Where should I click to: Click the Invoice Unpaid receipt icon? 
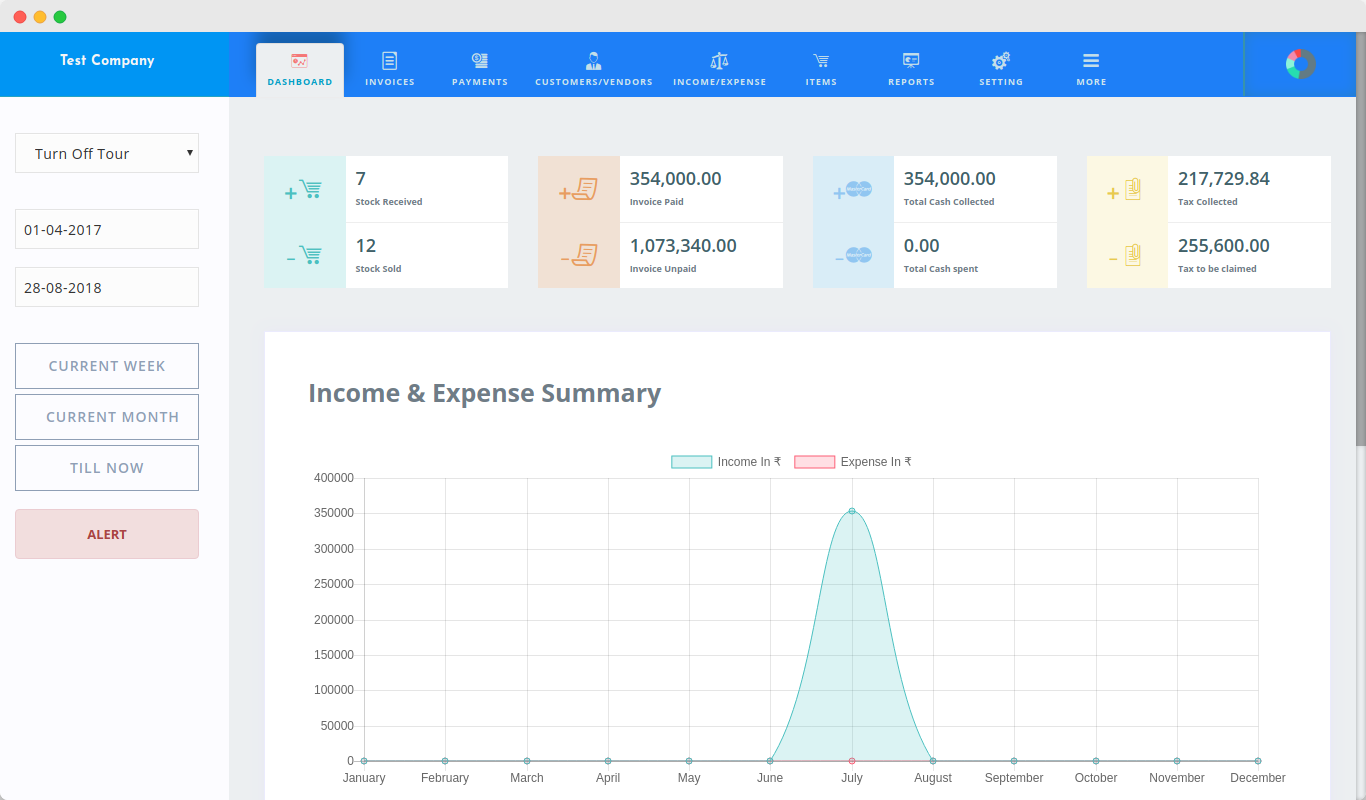[578, 256]
